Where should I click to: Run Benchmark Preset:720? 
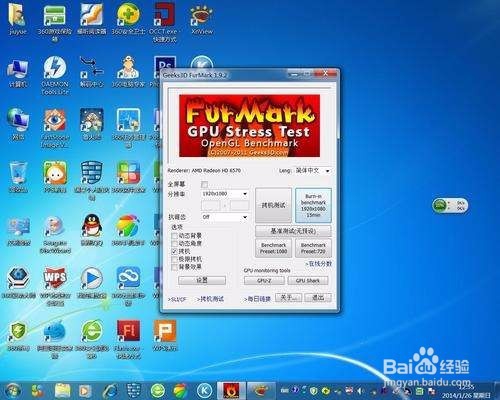point(313,248)
